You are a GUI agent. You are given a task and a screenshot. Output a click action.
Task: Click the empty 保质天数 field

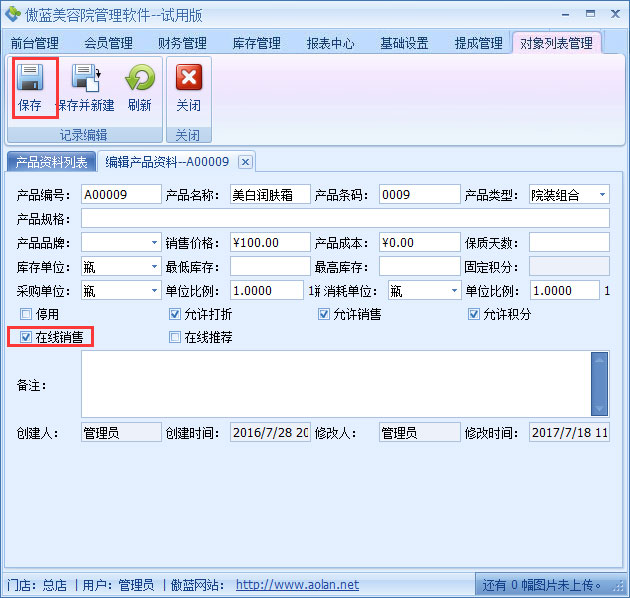point(569,242)
